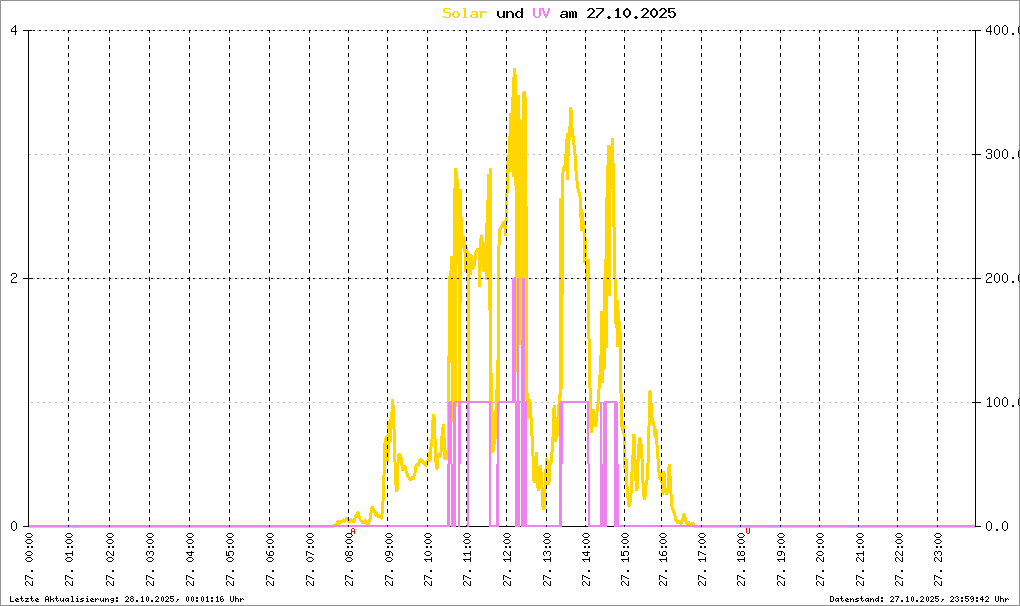Click the red 'U' sunset marker on the axis
Viewport: 1020px width, 606px height.
pos(747,531)
